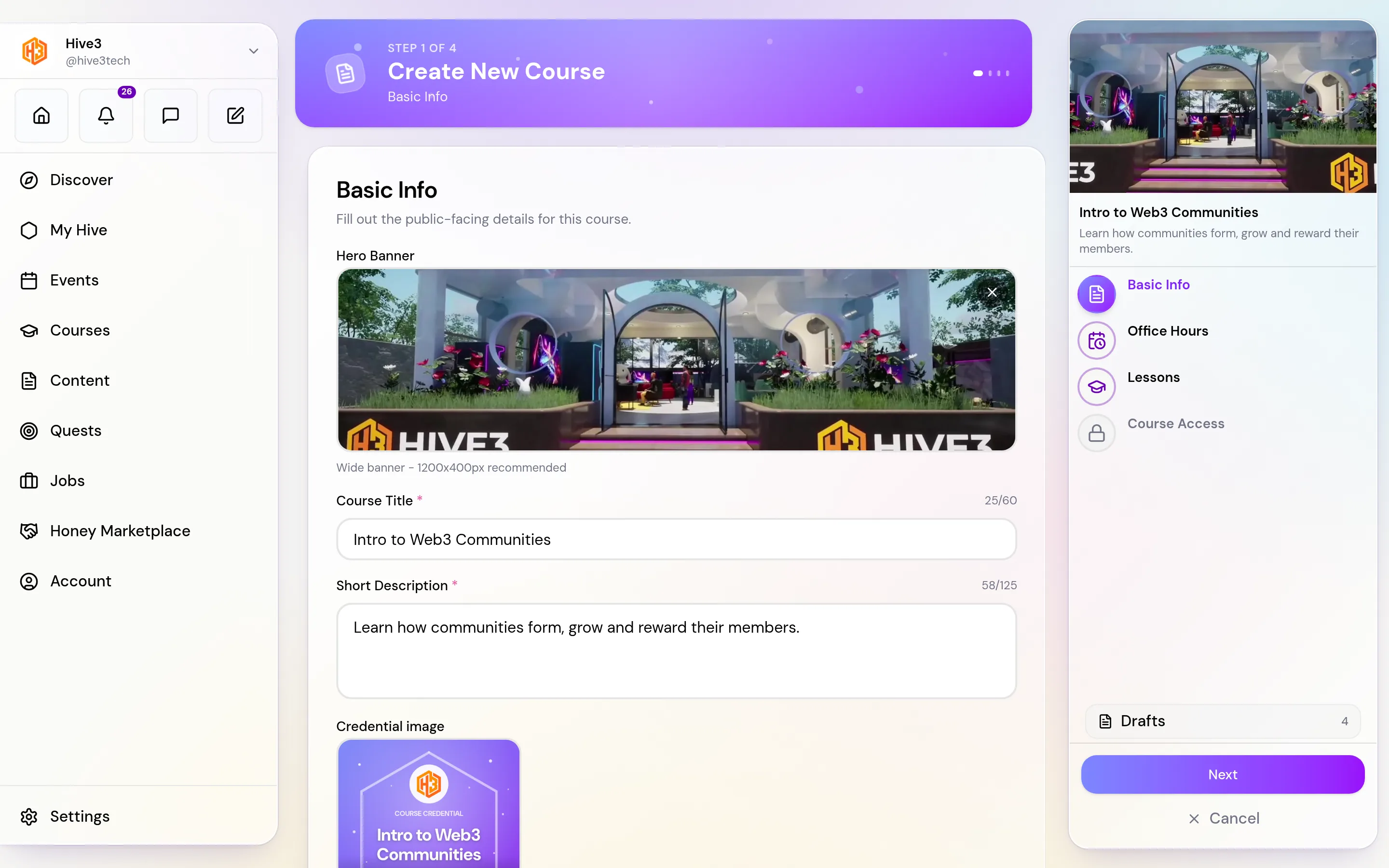Click the Drafts count 4
Viewport: 1389px width, 868px height.
1344,721
